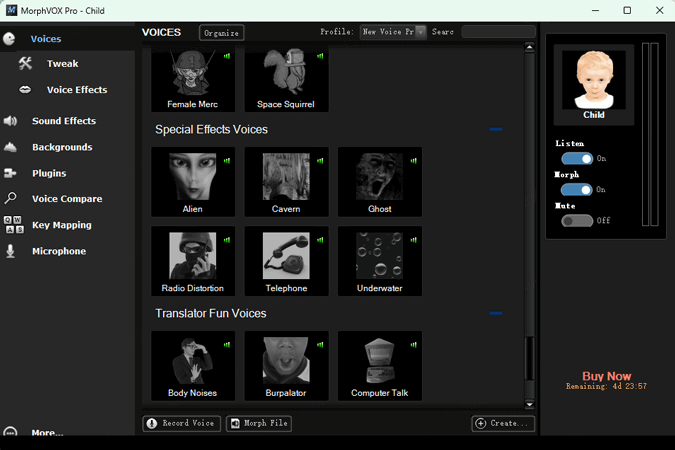Click the Buy Now link
Screen dimensions: 675x450
click(x=607, y=376)
